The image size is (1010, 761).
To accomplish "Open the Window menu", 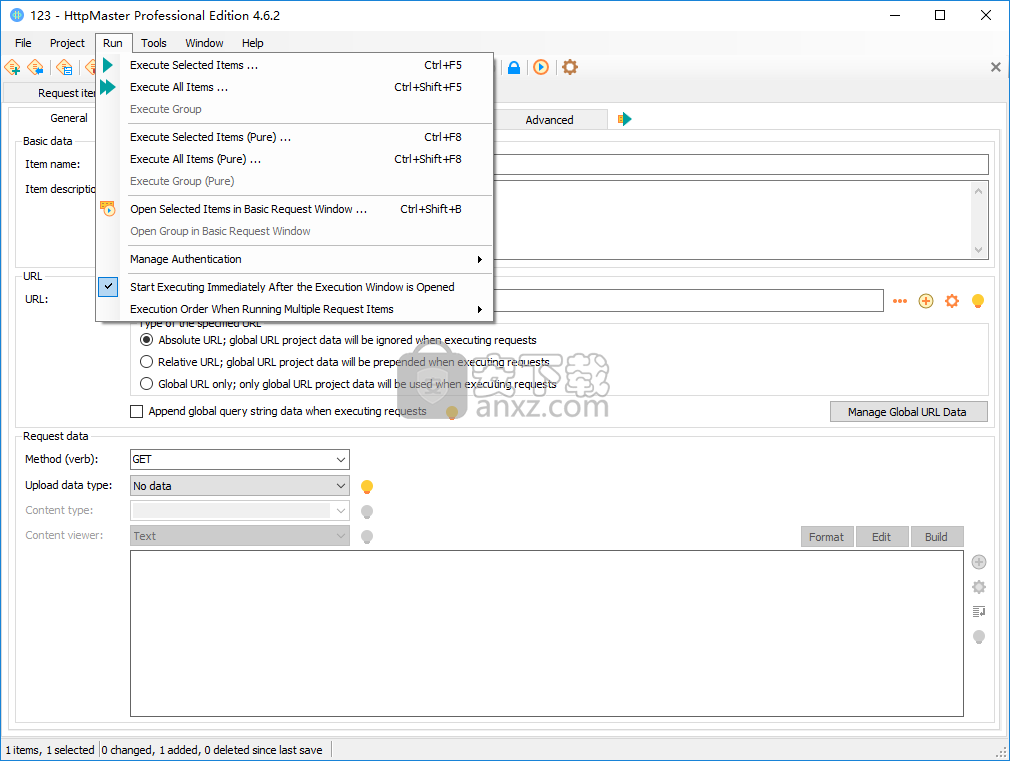I will pyautogui.click(x=204, y=43).
